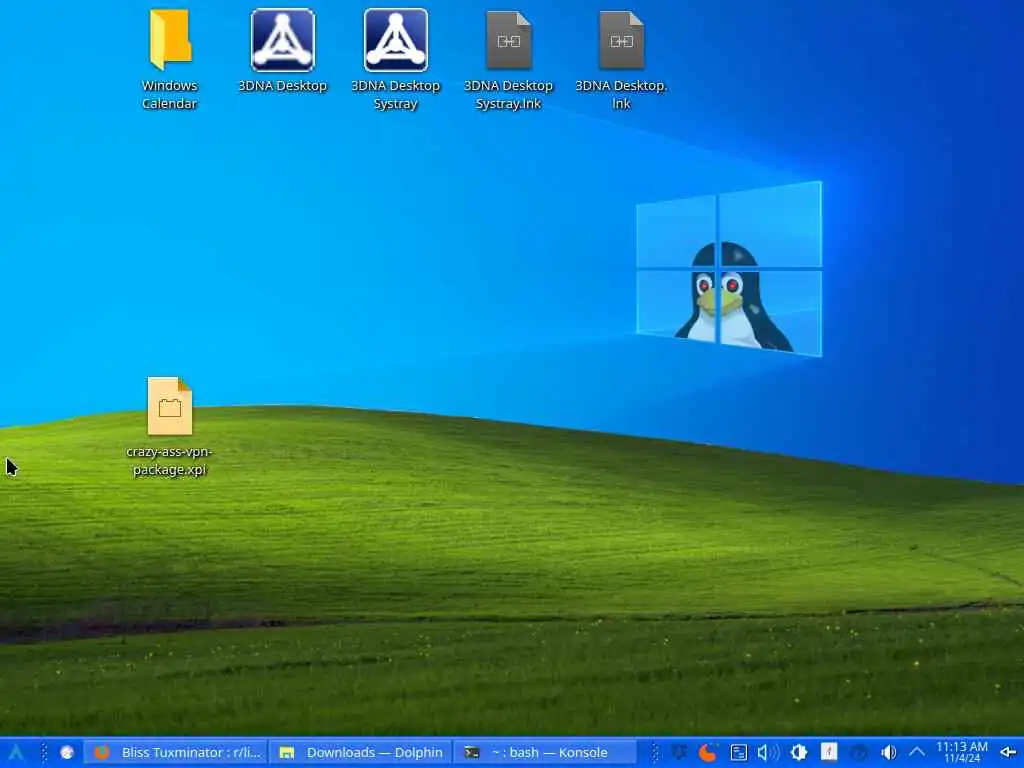Click the white document tray icon
1024x768 pixels.
[x=829, y=753]
